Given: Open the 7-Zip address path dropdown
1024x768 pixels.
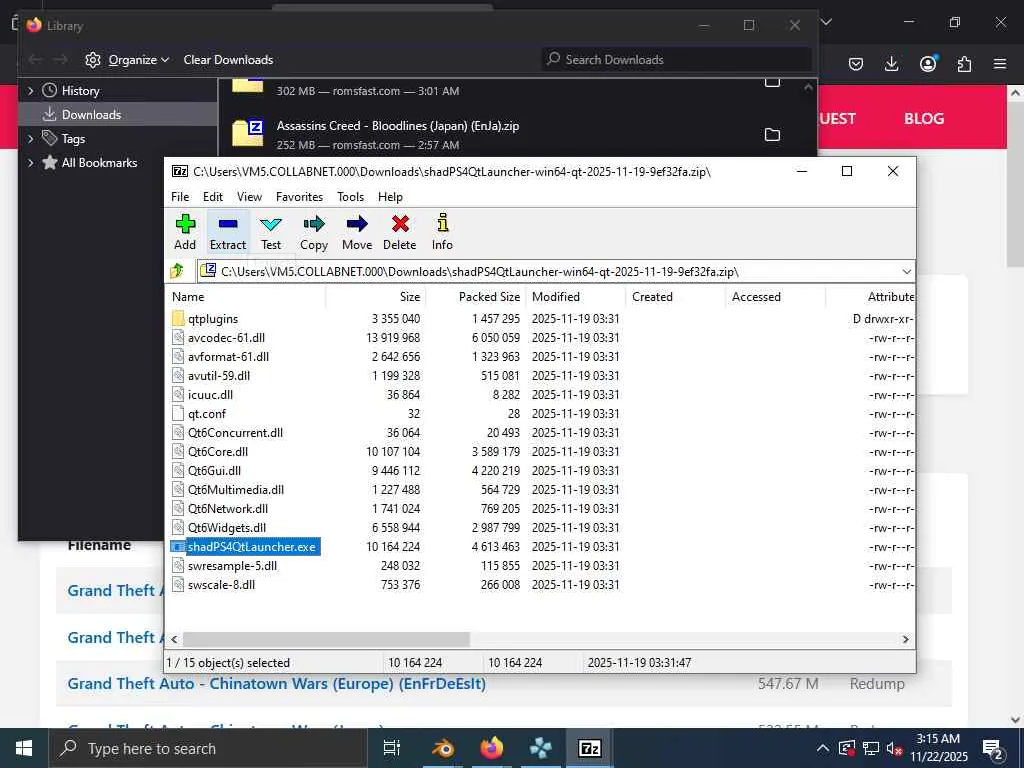Looking at the screenshot, I should [906, 272].
